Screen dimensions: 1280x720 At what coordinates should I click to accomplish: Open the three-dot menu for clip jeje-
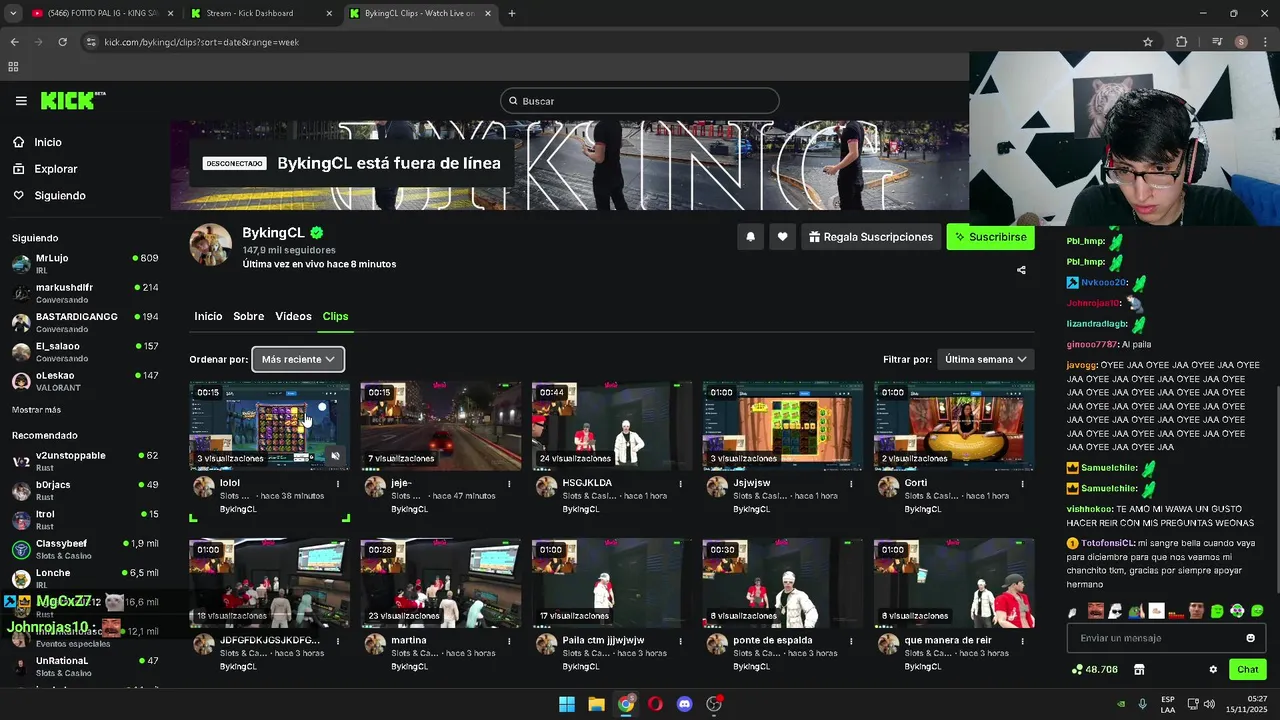click(509, 484)
